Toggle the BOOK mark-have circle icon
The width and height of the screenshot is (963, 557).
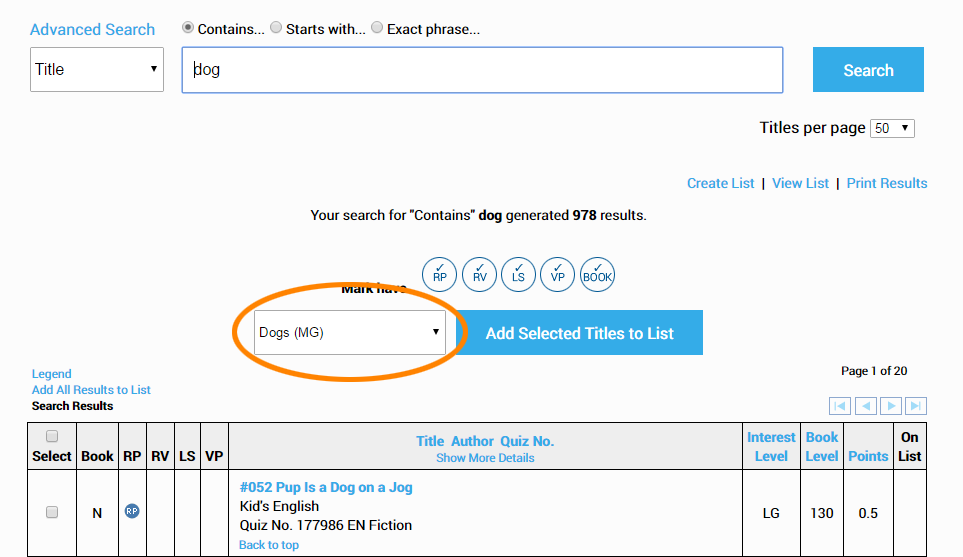coord(597,275)
